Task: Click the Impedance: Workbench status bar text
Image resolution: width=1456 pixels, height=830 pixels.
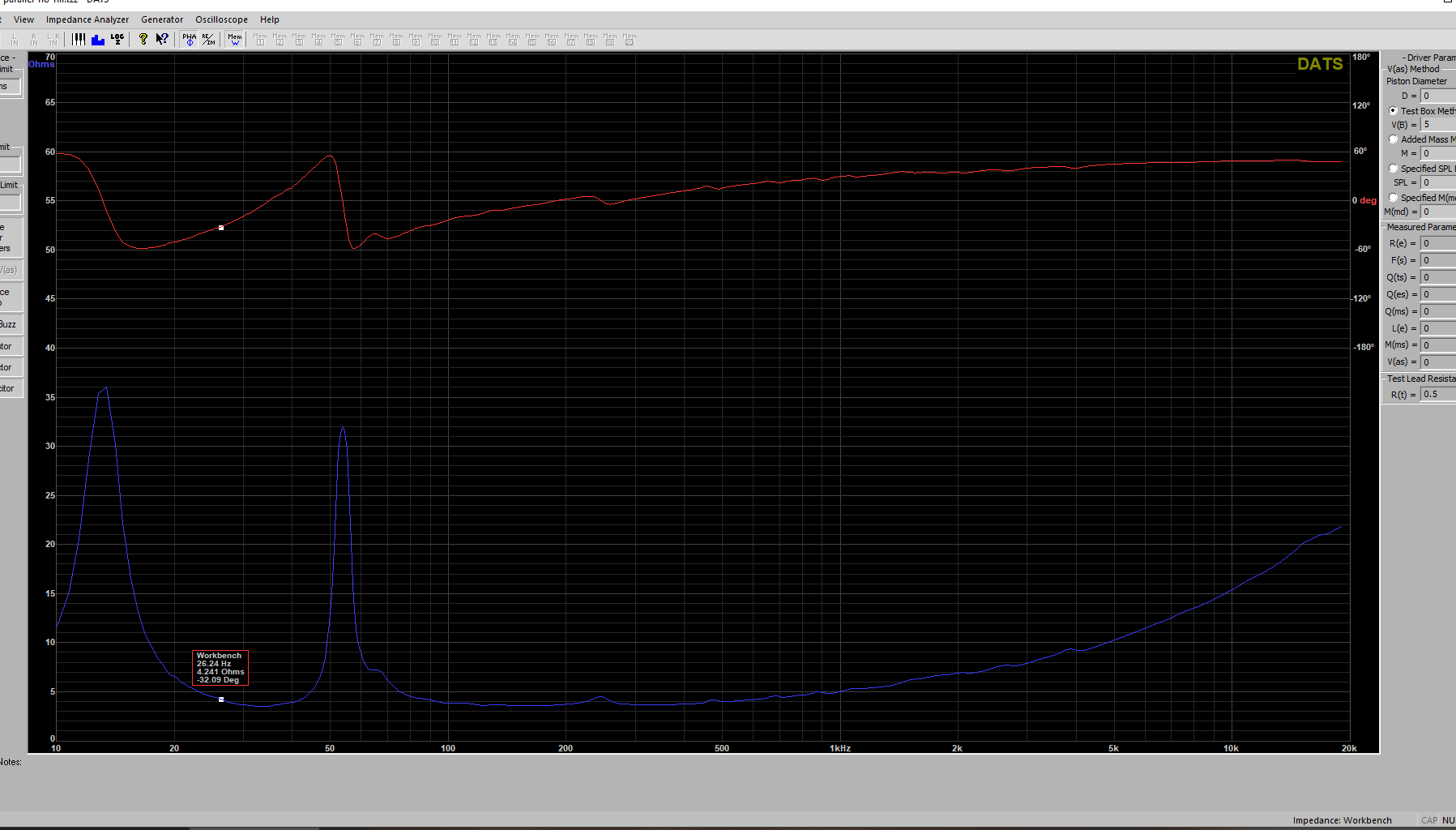Action: 1342,820
